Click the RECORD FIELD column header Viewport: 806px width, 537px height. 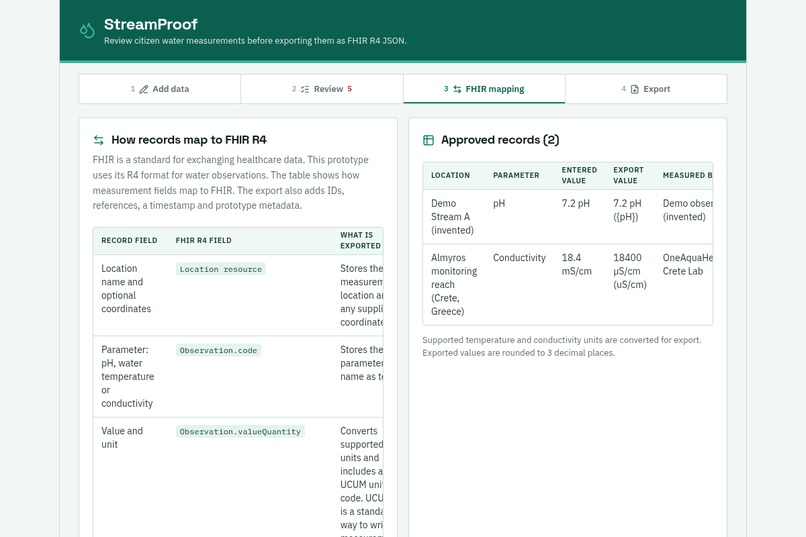click(129, 240)
